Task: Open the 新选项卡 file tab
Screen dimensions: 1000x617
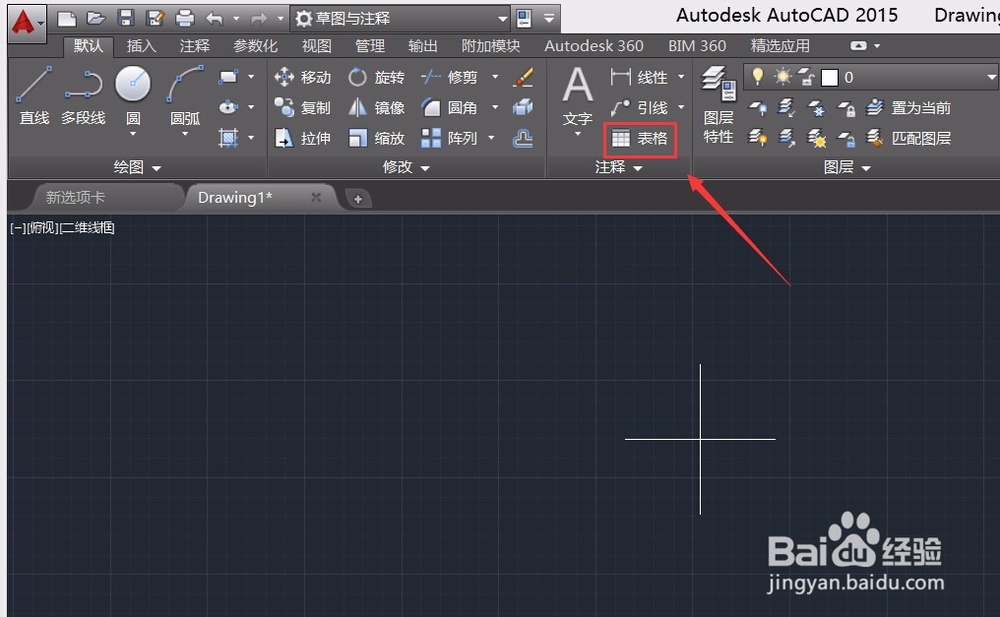Action: pyautogui.click(x=106, y=198)
